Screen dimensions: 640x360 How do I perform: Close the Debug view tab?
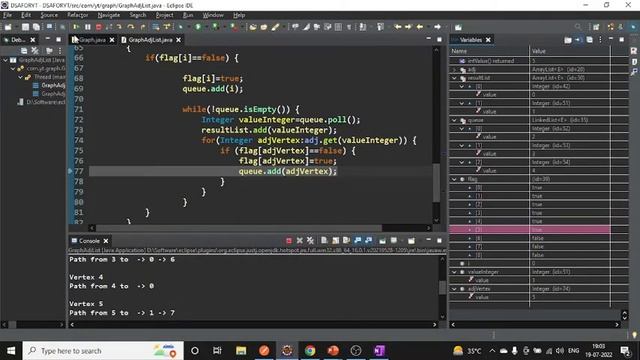tap(33, 40)
